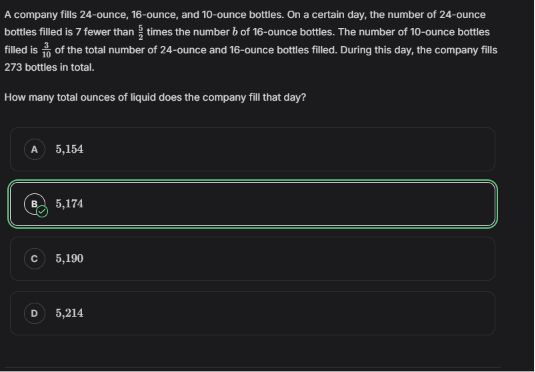Click the question line 'How many total ounces'
The height and width of the screenshot is (372, 535).
(x=155, y=97)
